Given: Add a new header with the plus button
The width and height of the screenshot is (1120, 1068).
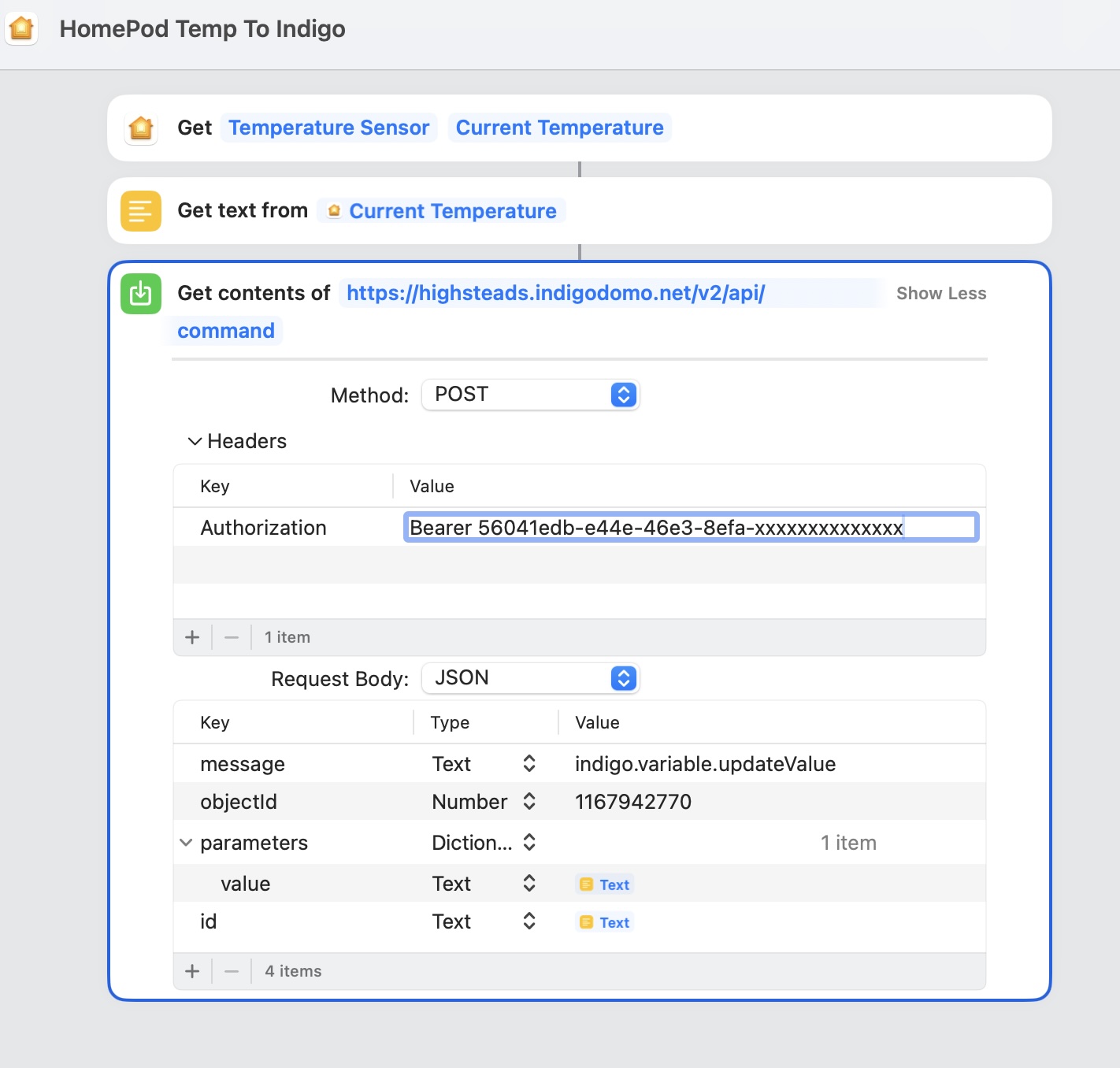Looking at the screenshot, I should [192, 637].
